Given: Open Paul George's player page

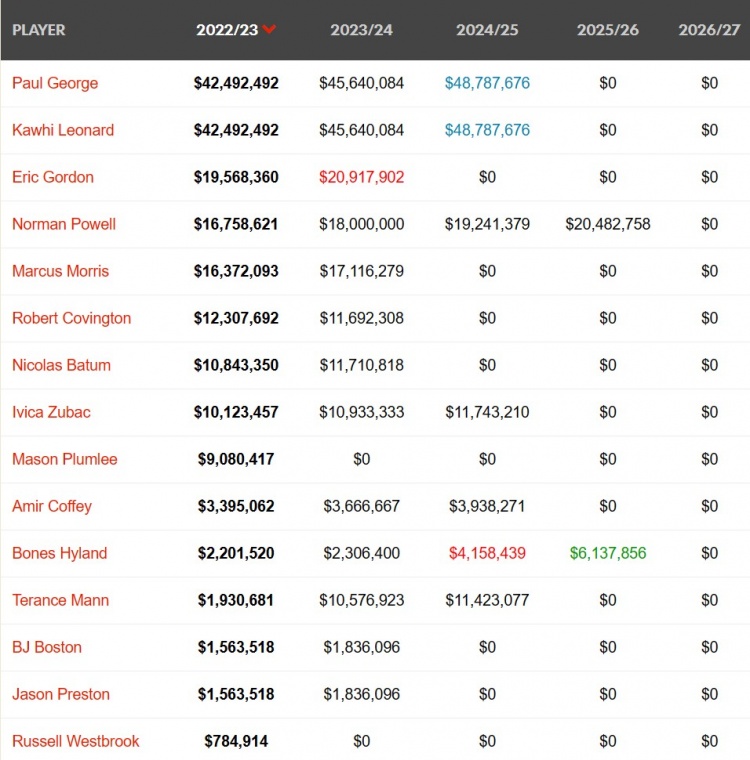Looking at the screenshot, I should (55, 83).
